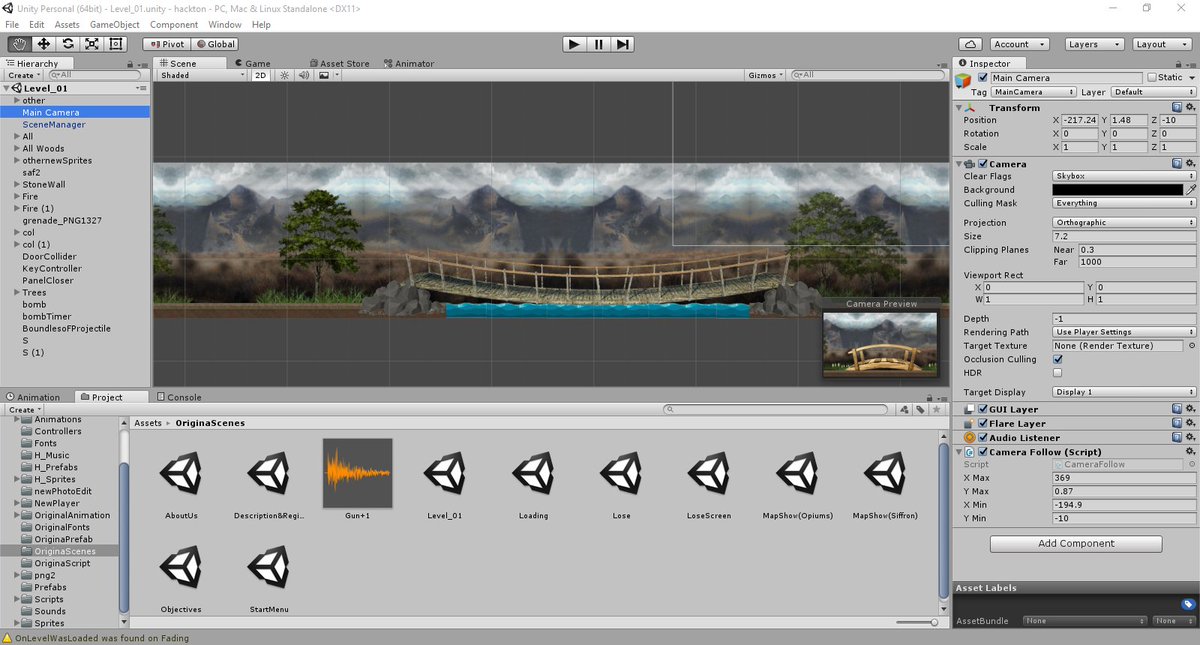
Task: Select the Rect transform tool
Action: pos(116,44)
